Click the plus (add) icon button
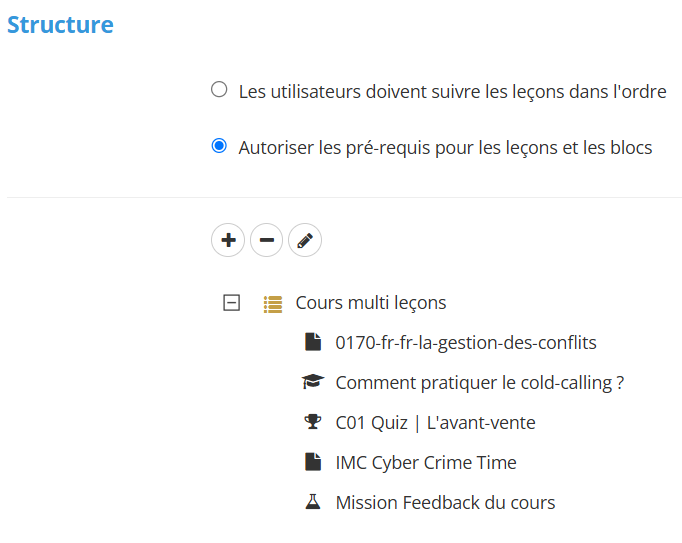Viewport: 682px width, 543px height. [228, 240]
